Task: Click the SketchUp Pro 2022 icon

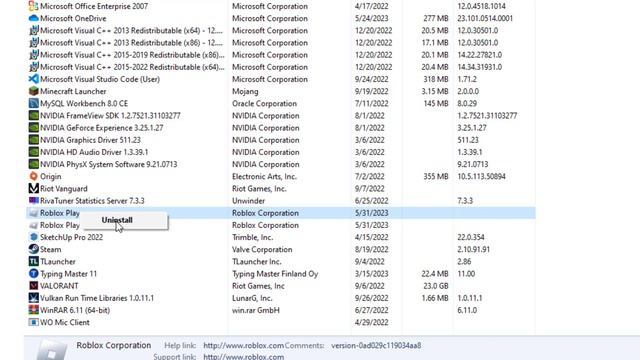Action: pyautogui.click(x=33, y=237)
